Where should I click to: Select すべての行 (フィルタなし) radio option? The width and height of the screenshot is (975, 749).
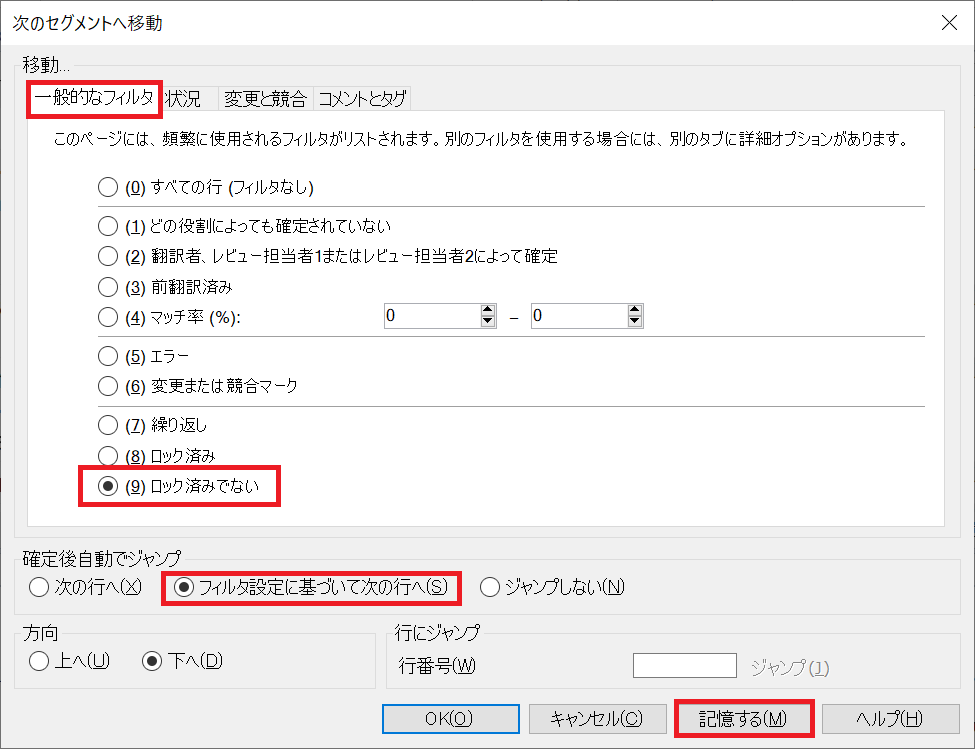pos(108,186)
